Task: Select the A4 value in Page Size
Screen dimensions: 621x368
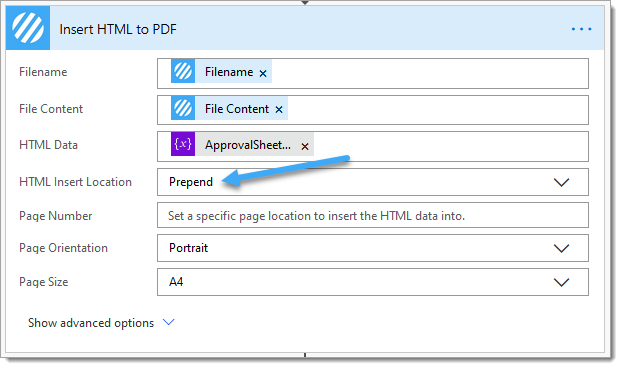Action: (x=176, y=282)
